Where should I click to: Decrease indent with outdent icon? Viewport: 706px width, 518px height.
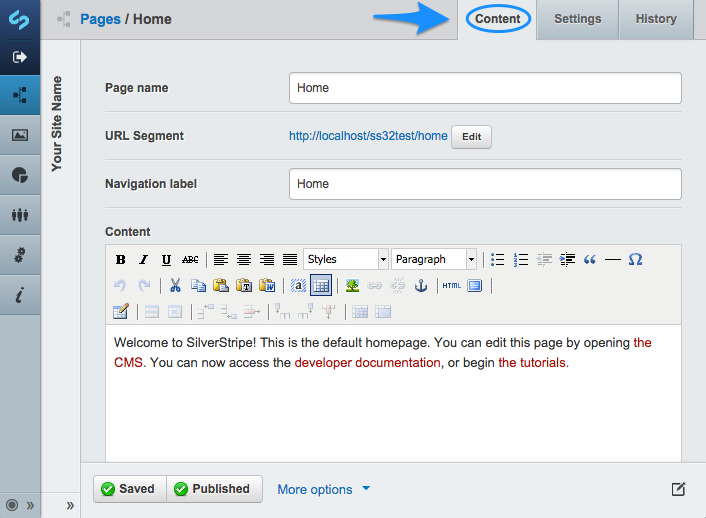tap(544, 259)
